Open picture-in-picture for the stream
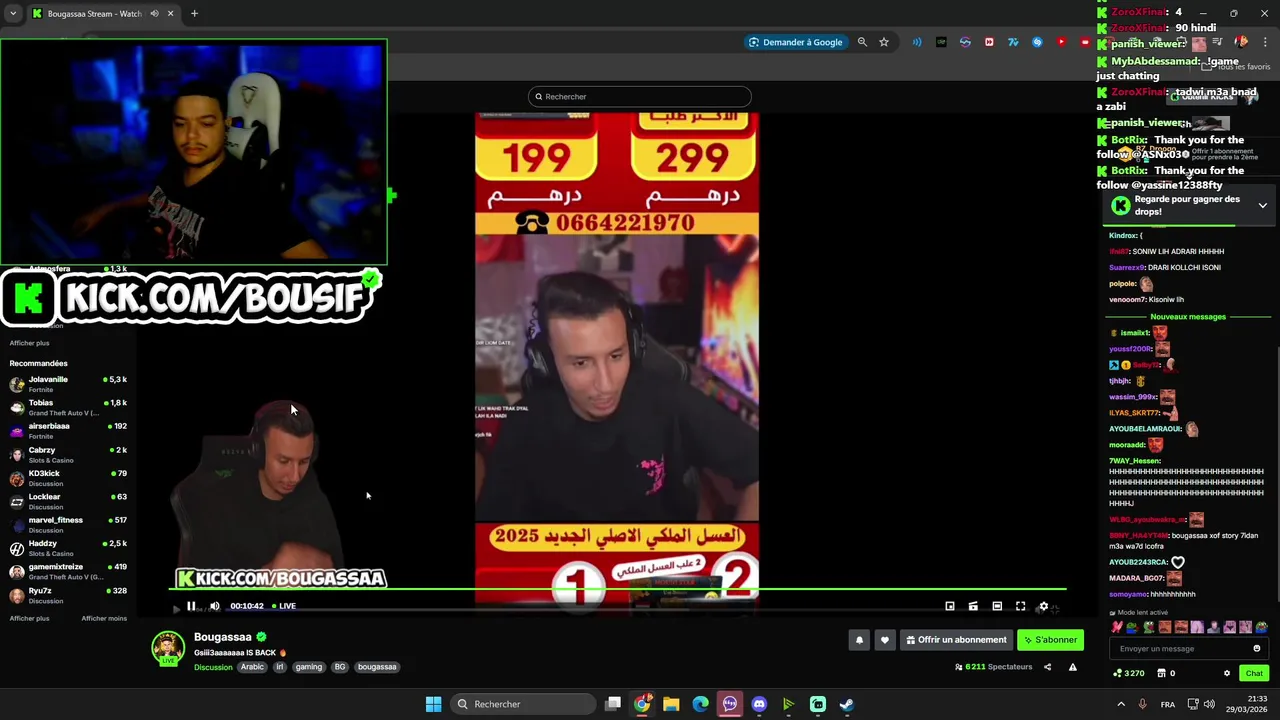Image resolution: width=1280 pixels, height=720 pixels. click(x=949, y=606)
